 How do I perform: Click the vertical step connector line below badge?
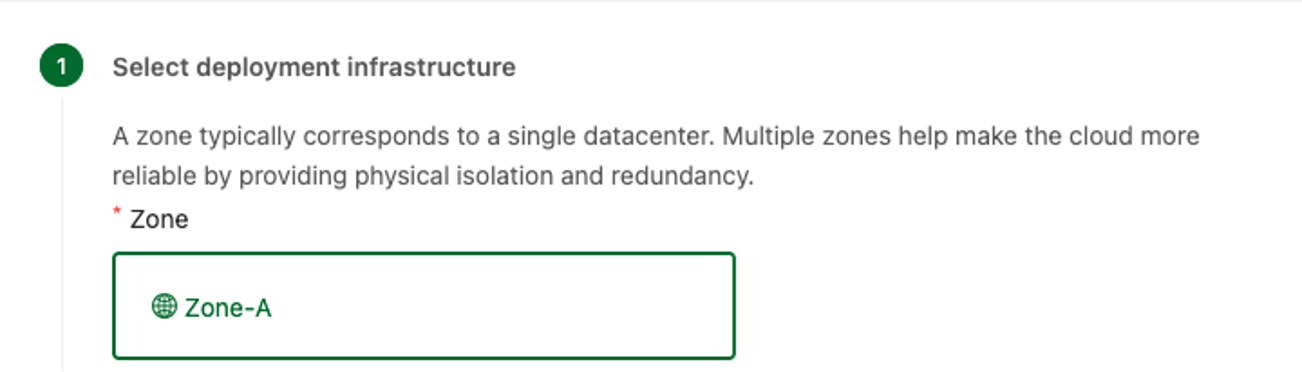point(62,232)
